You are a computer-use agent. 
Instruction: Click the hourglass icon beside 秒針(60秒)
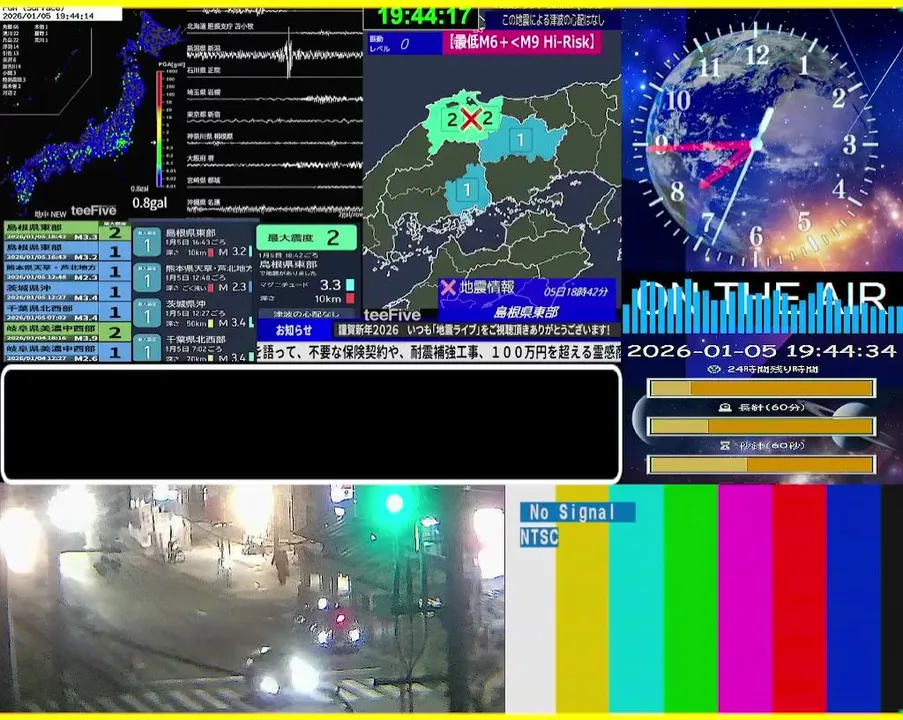click(x=725, y=445)
